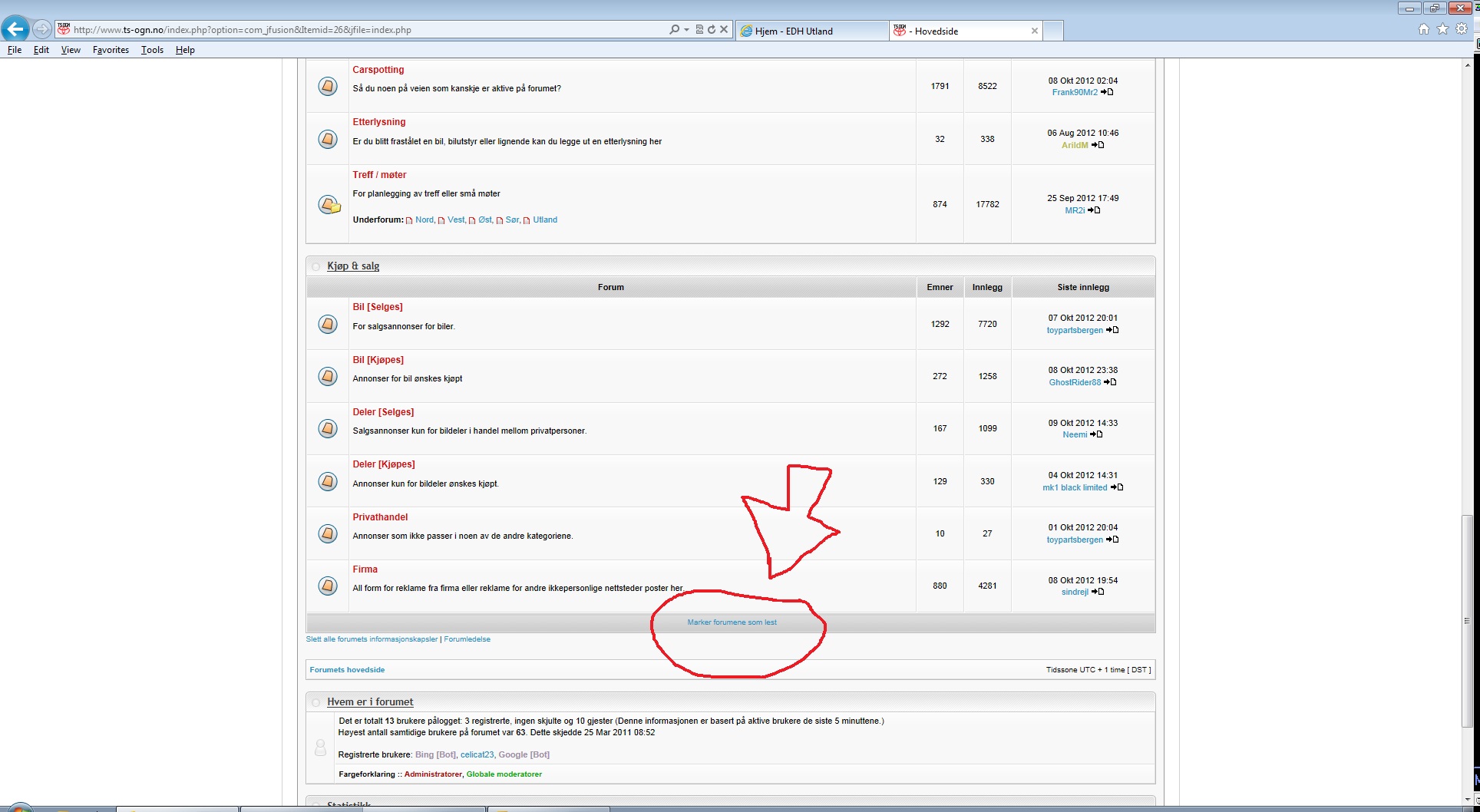This screenshot has width=1480, height=812.
Task: Toggle the Hvem er i forumet section
Action: point(315,702)
